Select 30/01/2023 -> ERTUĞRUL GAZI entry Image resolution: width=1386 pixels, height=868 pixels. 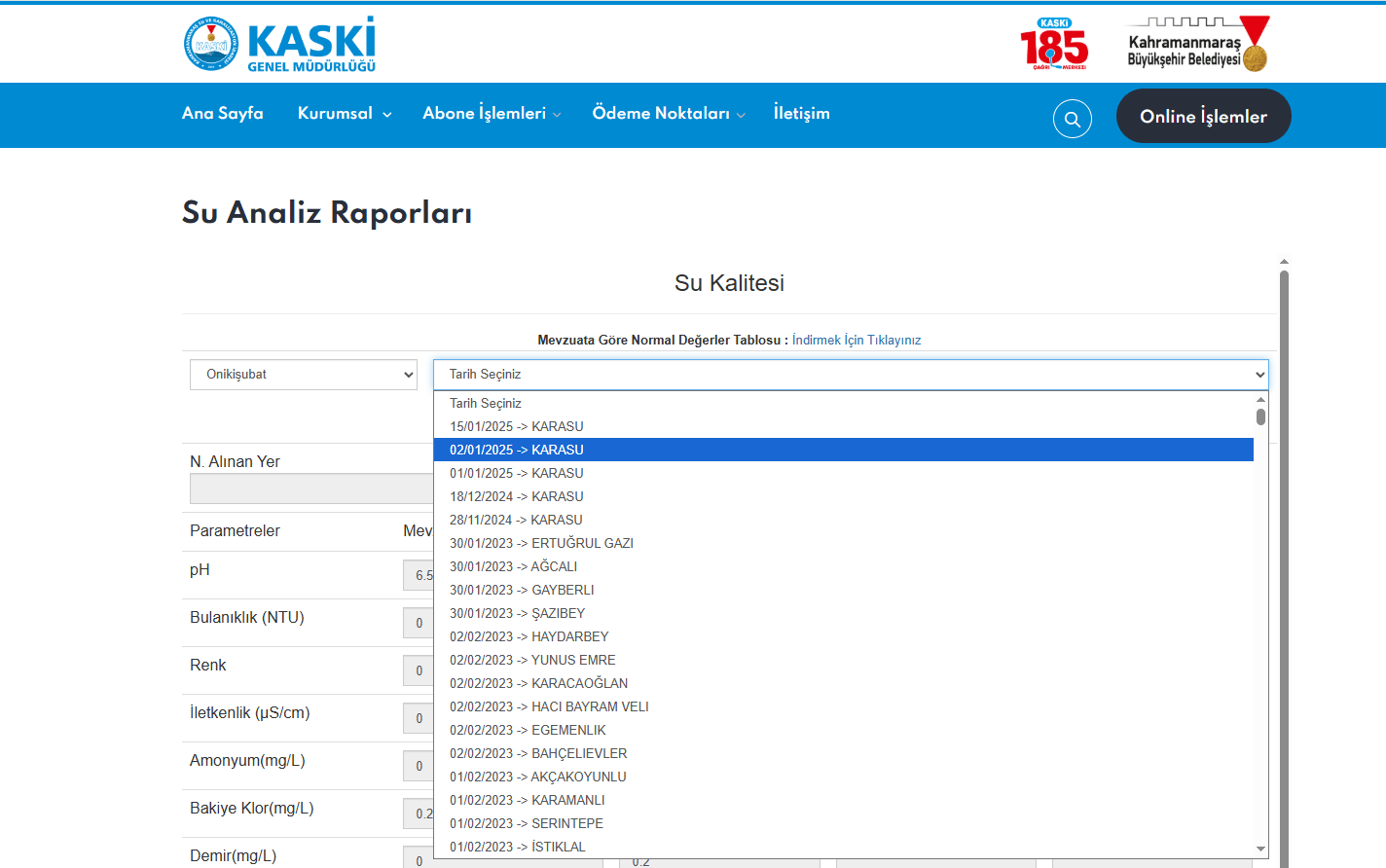(541, 543)
